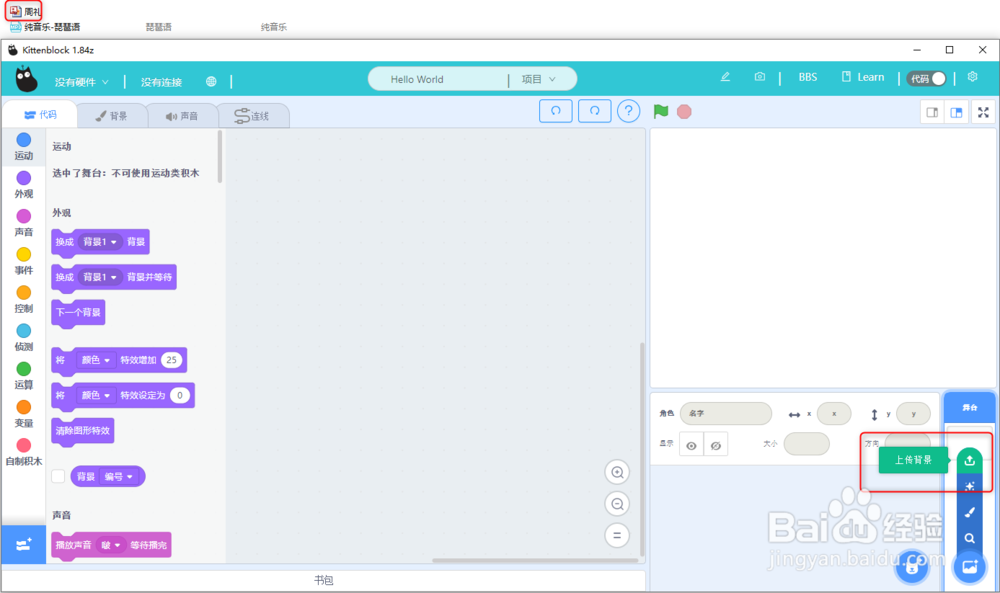This screenshot has width=1000, height=593.
Task: Click the redo arrow button
Action: point(594,111)
